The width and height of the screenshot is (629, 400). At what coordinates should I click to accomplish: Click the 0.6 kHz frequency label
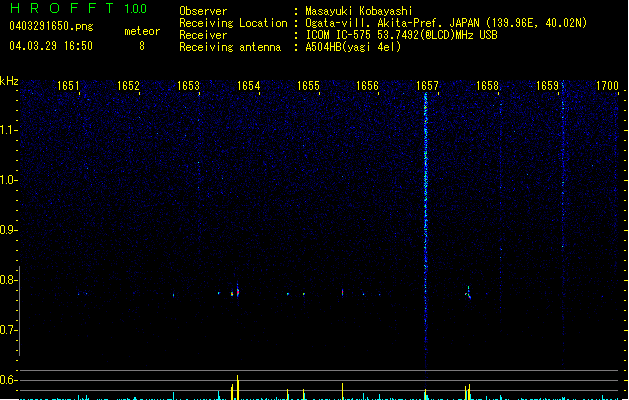8,380
